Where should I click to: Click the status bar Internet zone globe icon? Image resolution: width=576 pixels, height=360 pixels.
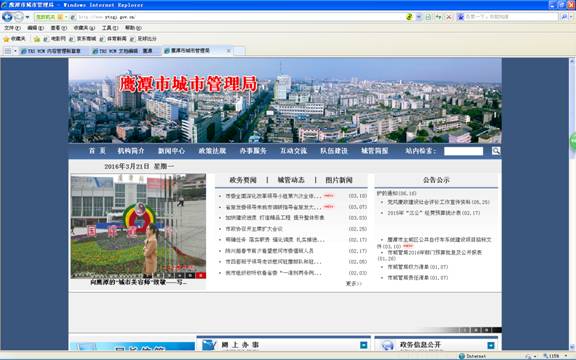(x=462, y=356)
